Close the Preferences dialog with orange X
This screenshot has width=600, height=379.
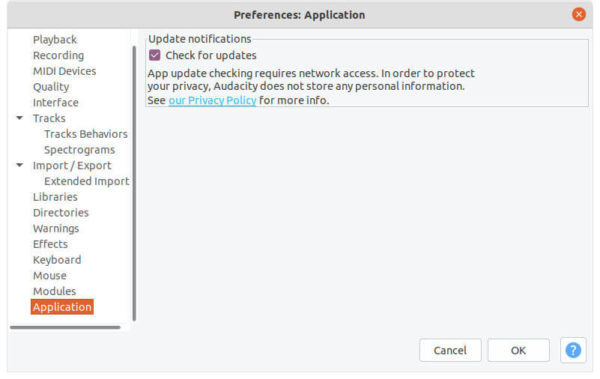(x=579, y=15)
